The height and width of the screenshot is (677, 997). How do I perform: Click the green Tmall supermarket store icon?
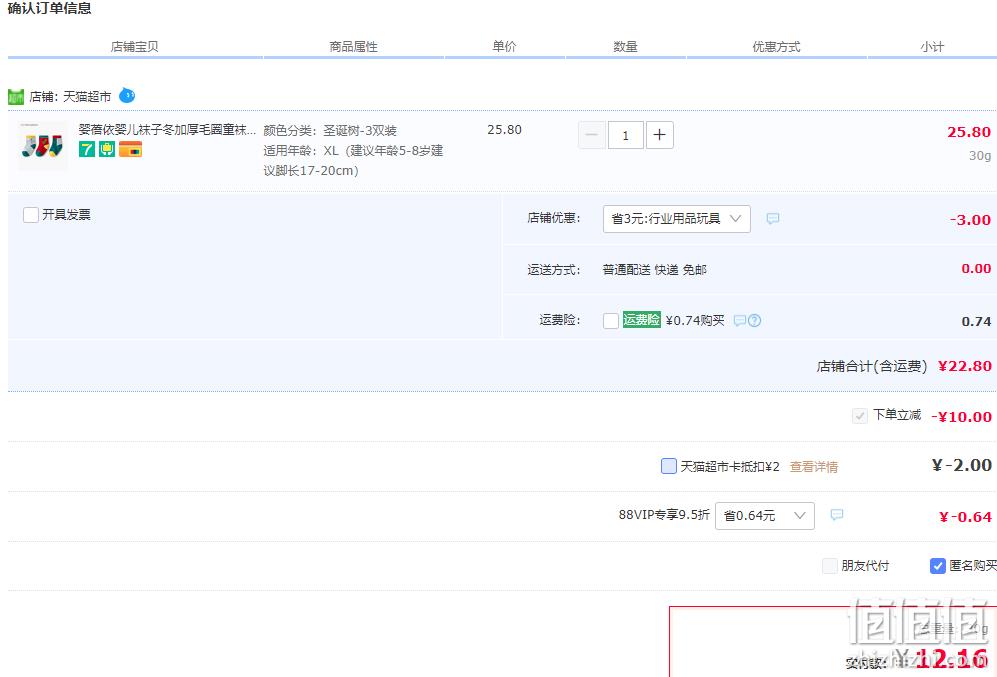16,97
